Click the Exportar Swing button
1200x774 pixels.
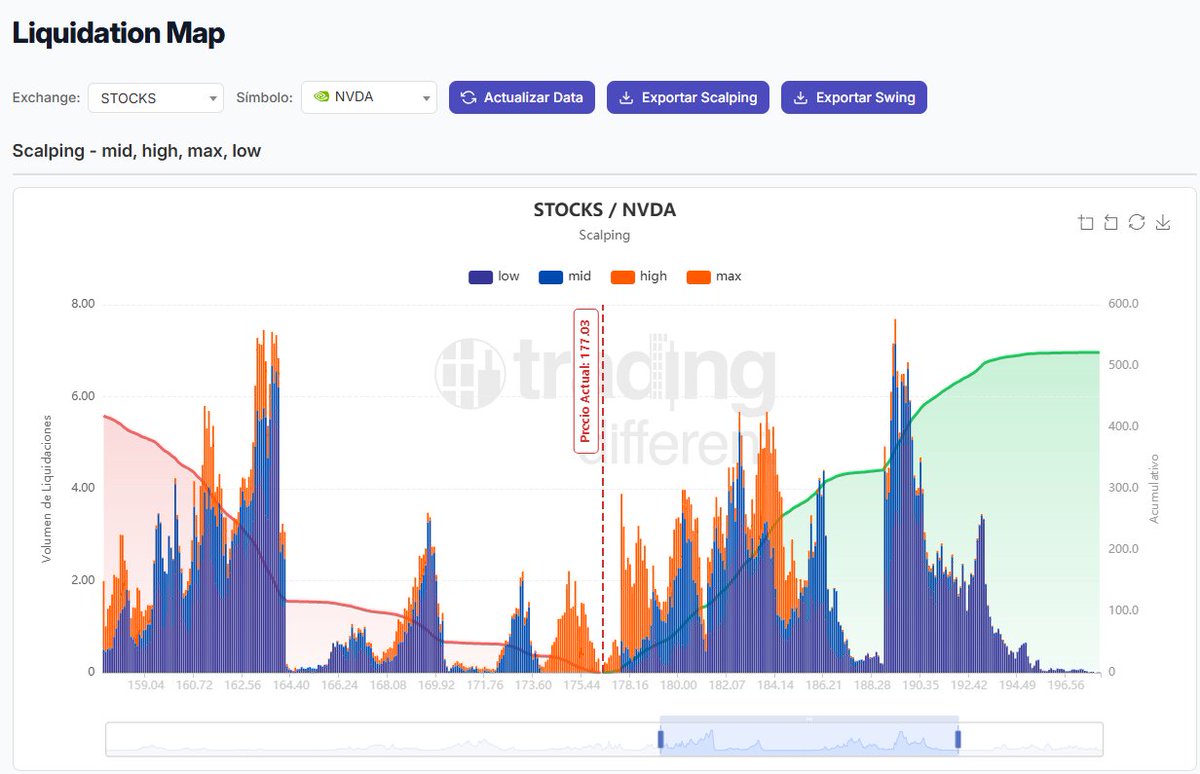pyautogui.click(x=854, y=98)
